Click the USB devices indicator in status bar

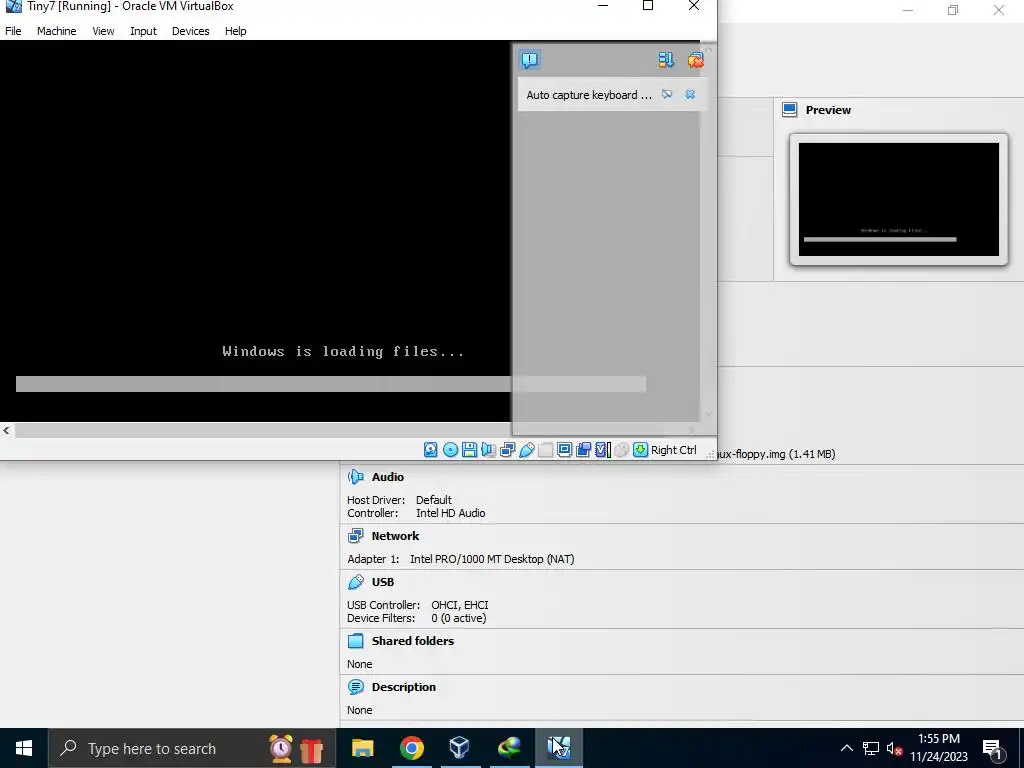[527, 449]
